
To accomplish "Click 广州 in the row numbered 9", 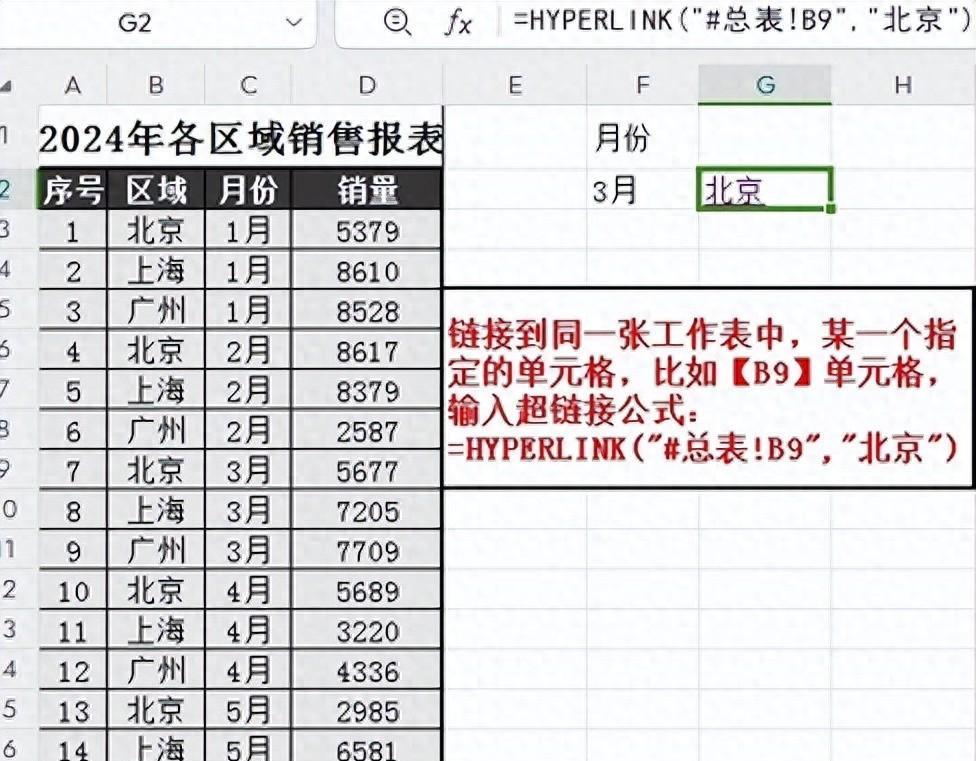I will 156,551.
